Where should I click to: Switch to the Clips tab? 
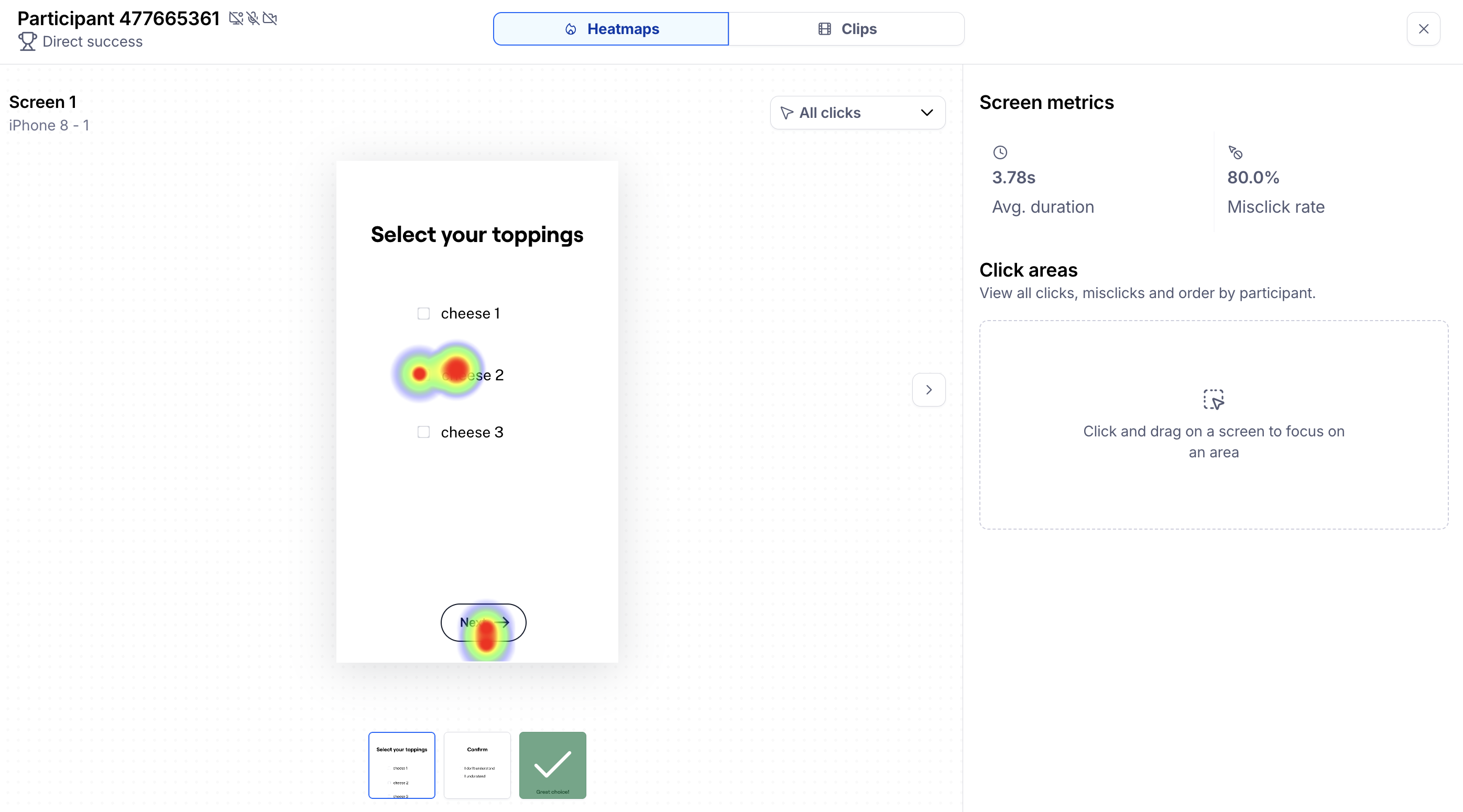(x=846, y=29)
